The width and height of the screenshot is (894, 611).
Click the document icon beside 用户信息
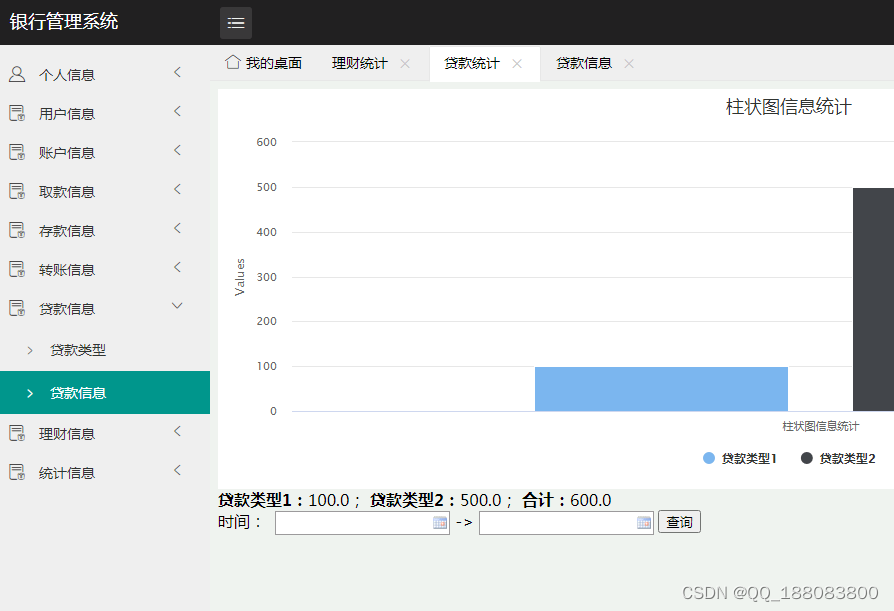coord(17,113)
